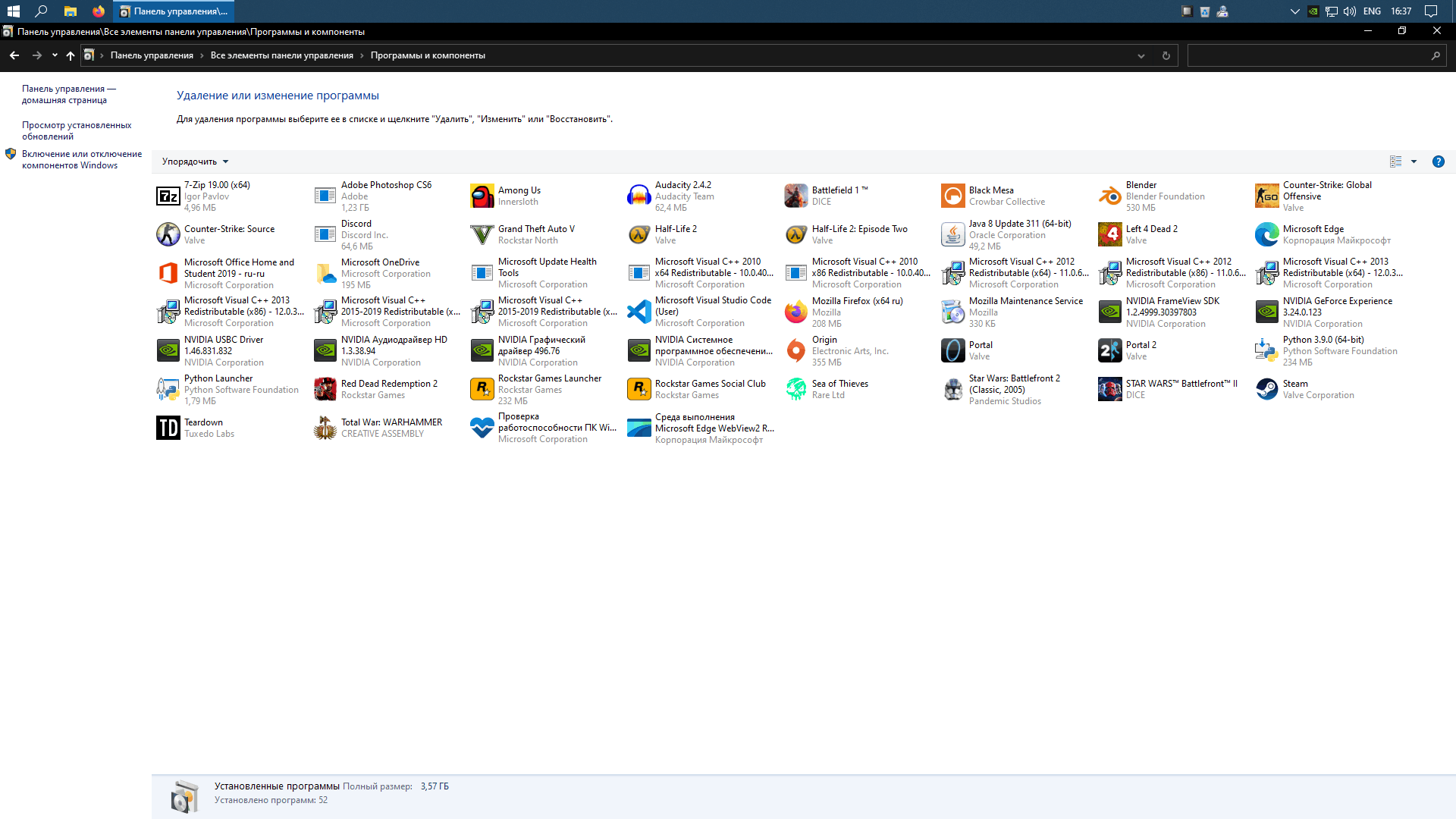
Task: Click the Grand Theft Auto V icon
Action: point(482,235)
